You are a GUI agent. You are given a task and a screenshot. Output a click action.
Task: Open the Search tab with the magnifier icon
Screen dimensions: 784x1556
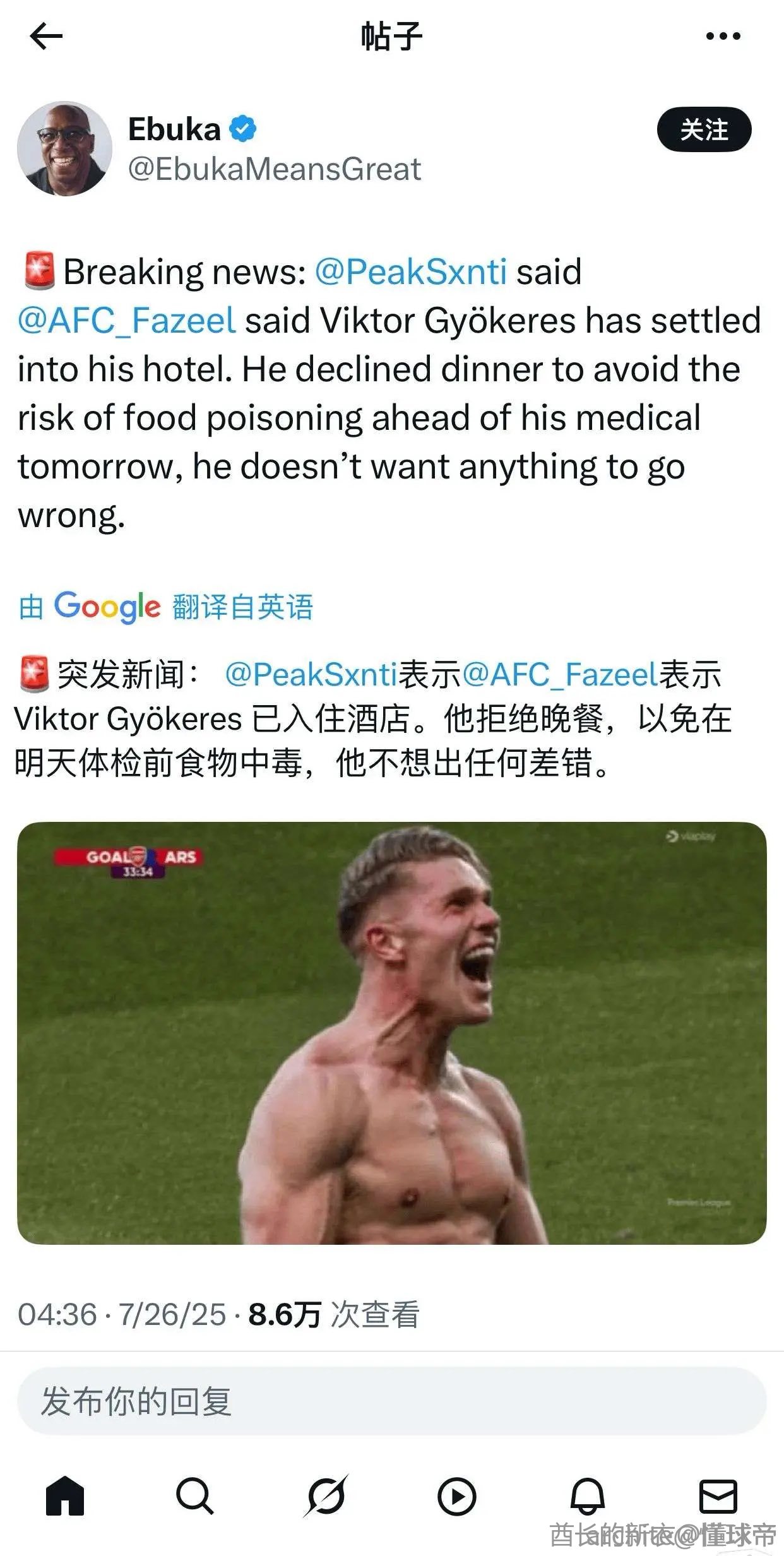(x=195, y=1495)
